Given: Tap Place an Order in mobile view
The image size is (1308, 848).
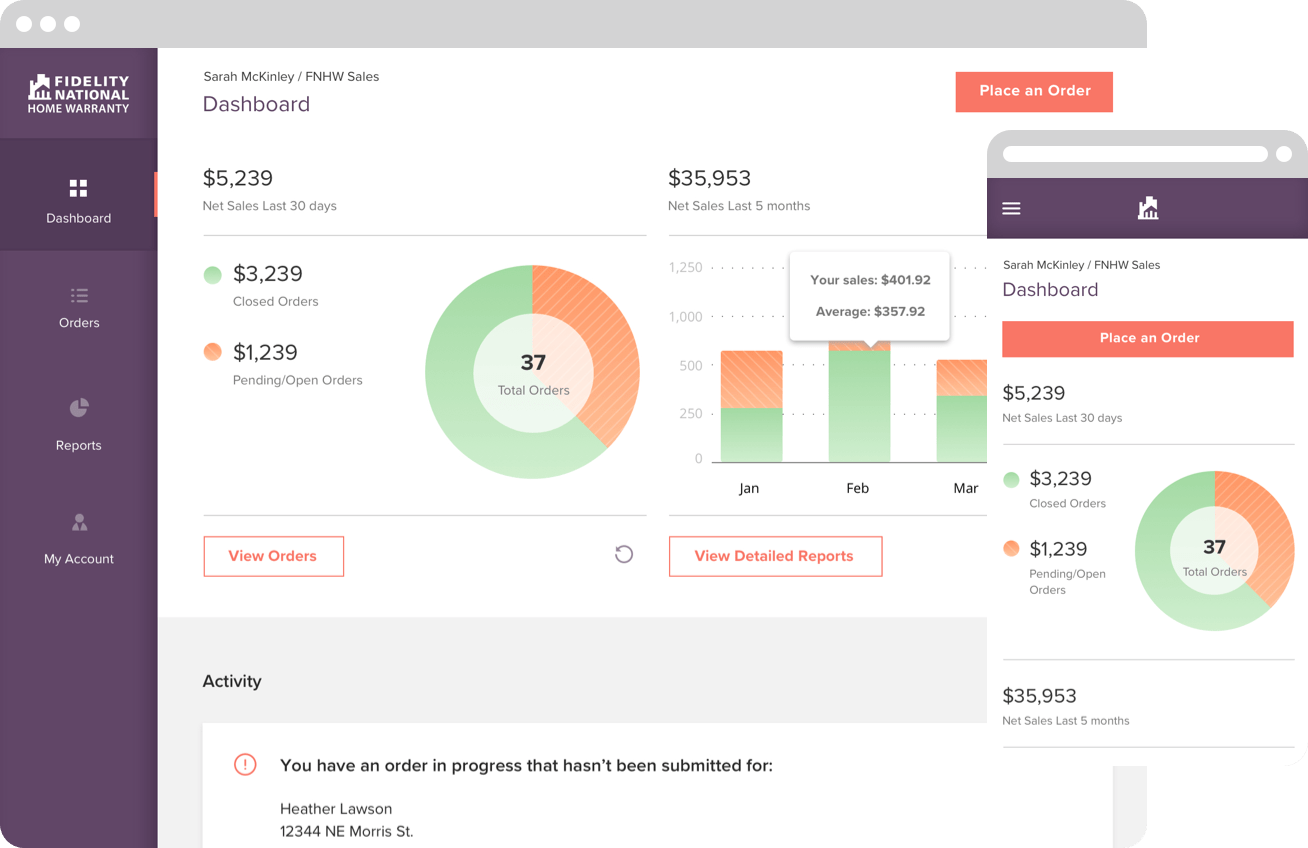Looking at the screenshot, I should click(x=1148, y=338).
